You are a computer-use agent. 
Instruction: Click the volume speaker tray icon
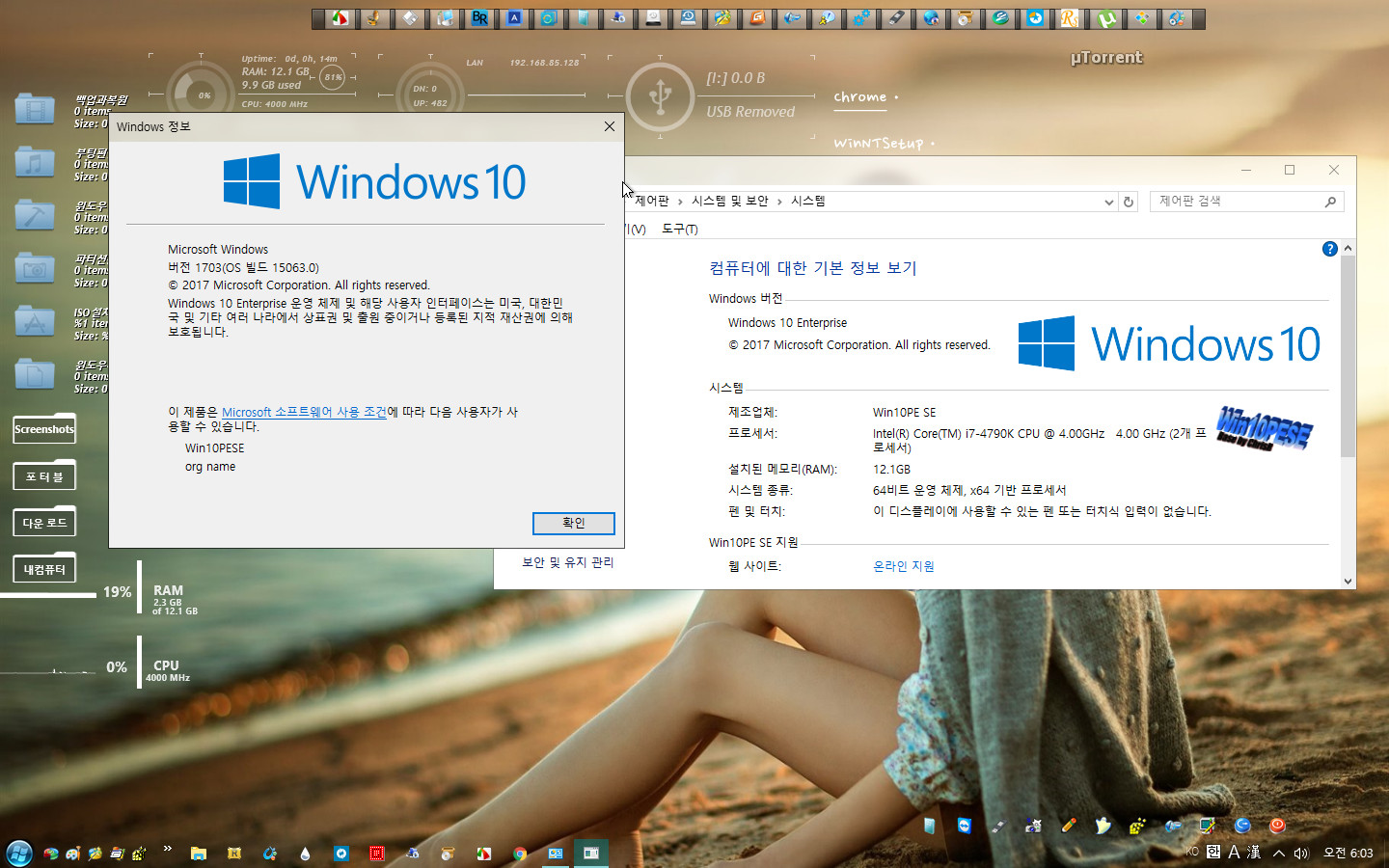click(1301, 853)
